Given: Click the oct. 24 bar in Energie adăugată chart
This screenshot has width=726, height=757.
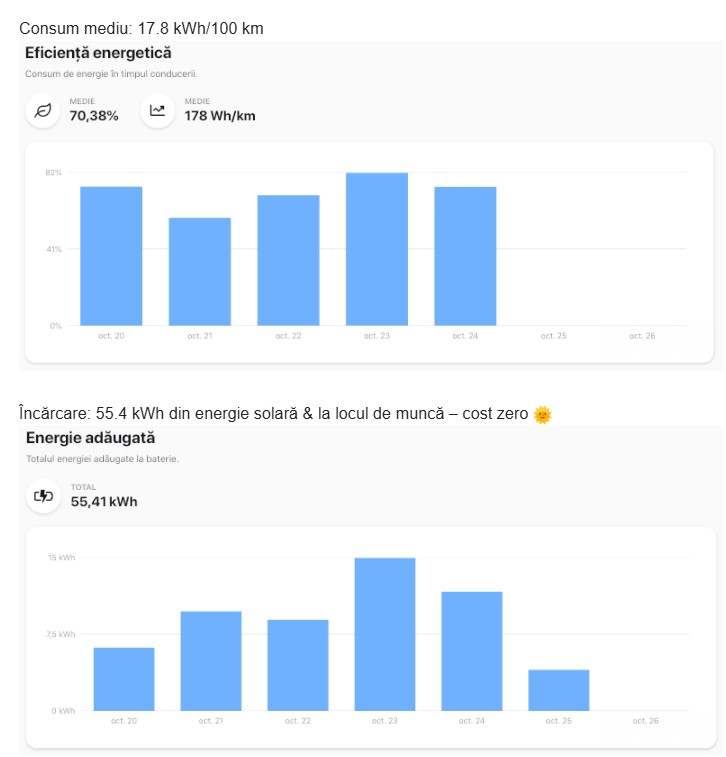Looking at the screenshot, I should tap(472, 651).
